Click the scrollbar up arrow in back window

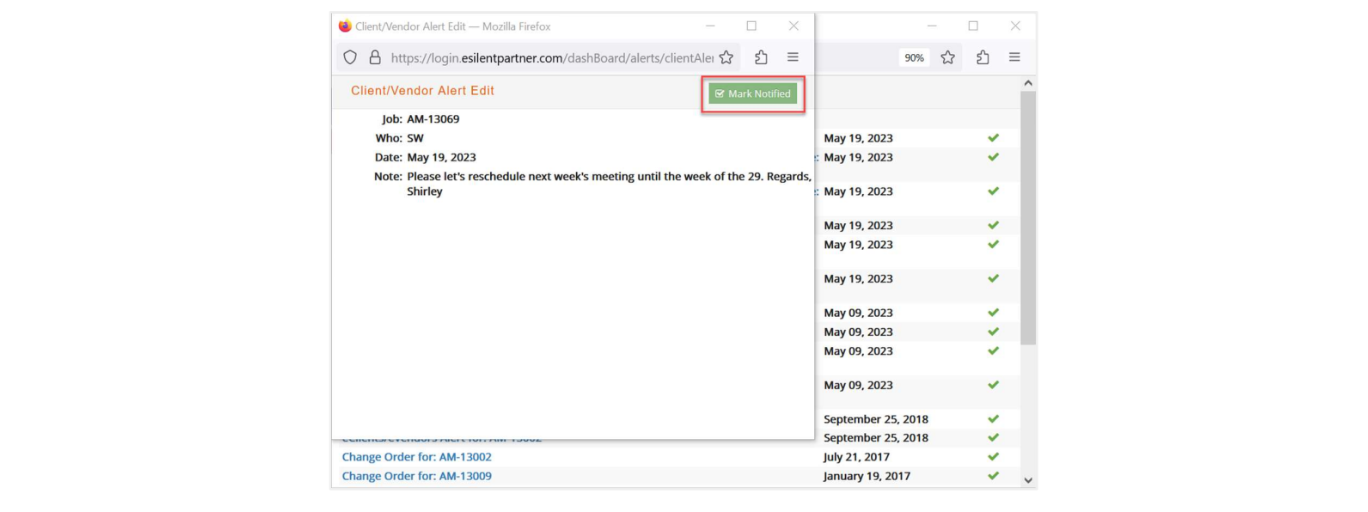[x=1028, y=83]
